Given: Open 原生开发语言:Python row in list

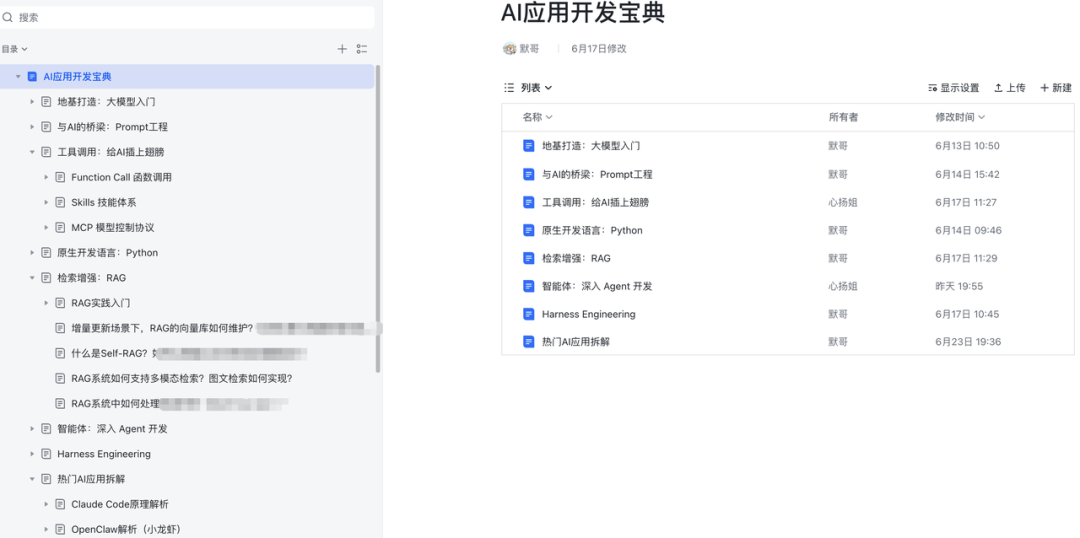Looking at the screenshot, I should (x=788, y=230).
